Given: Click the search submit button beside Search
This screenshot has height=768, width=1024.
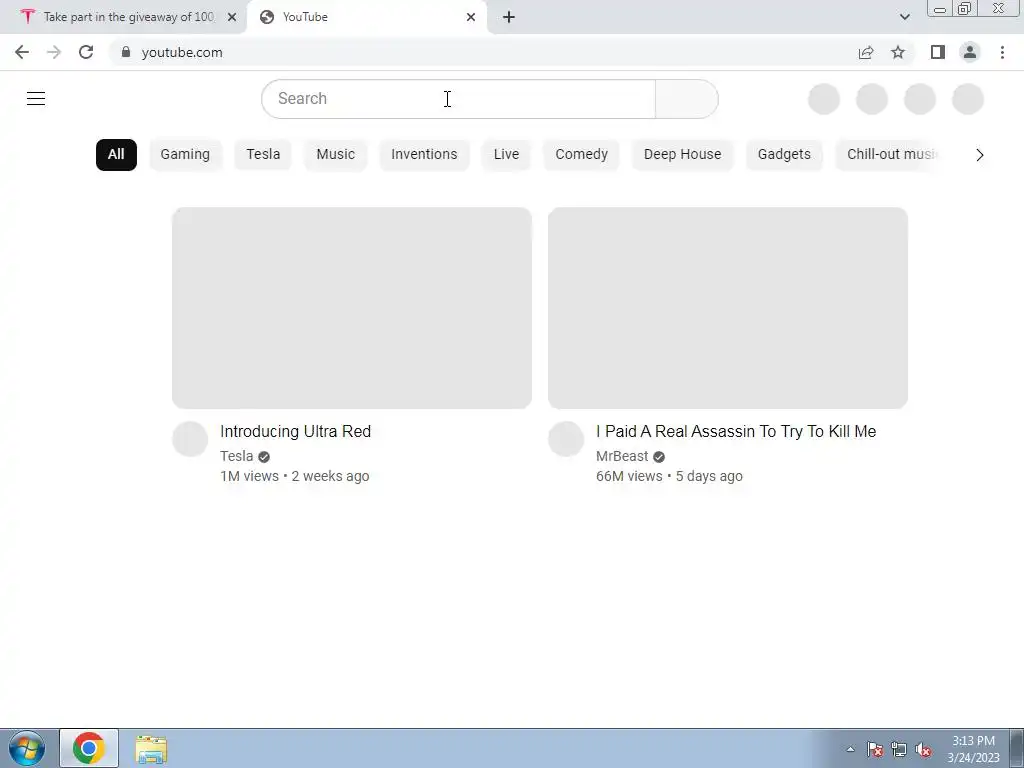Looking at the screenshot, I should [687, 99].
